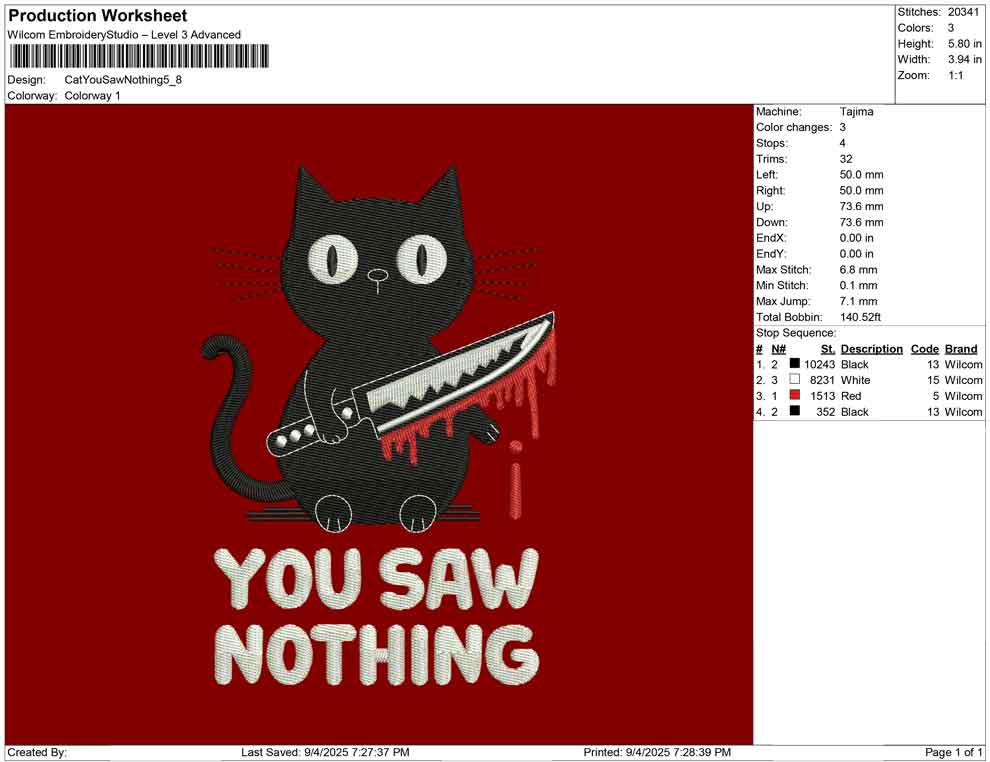Viewport: 990px width, 762px height.
Task: Click the 'Code' column header
Action: coord(924,348)
